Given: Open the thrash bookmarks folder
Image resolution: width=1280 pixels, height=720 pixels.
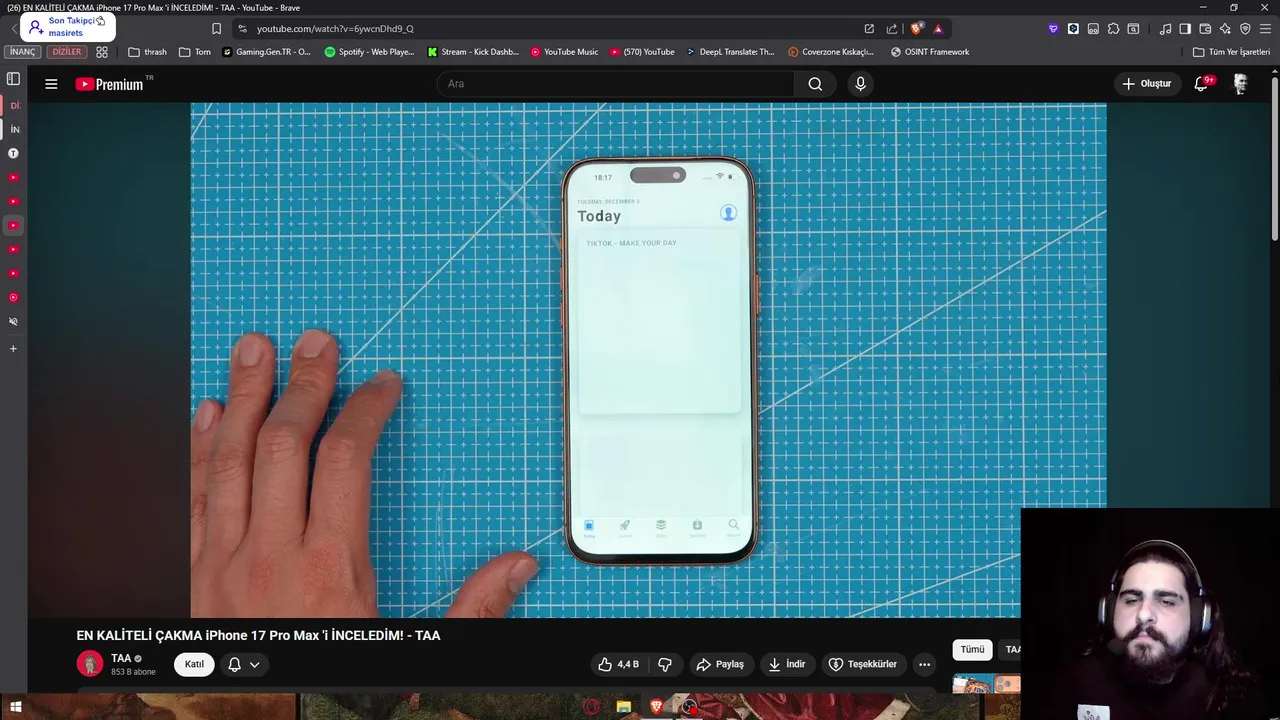Looking at the screenshot, I should tap(147, 52).
